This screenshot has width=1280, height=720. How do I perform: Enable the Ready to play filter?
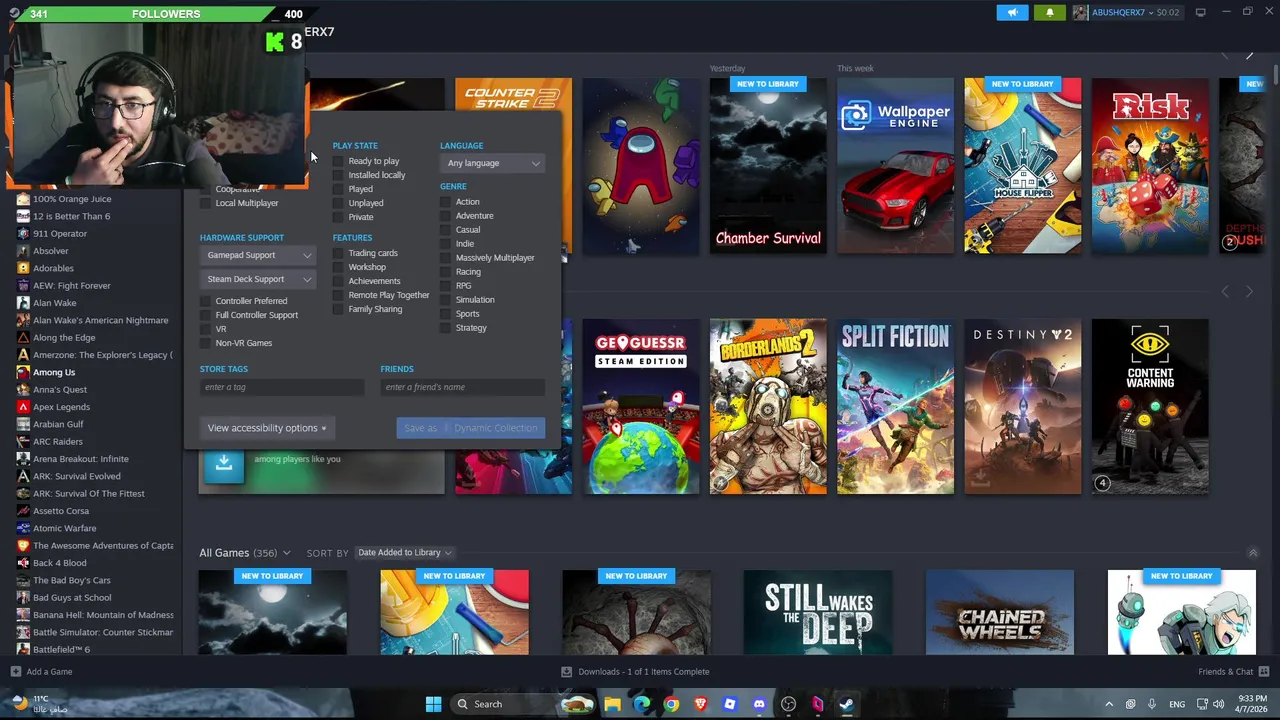(x=338, y=161)
